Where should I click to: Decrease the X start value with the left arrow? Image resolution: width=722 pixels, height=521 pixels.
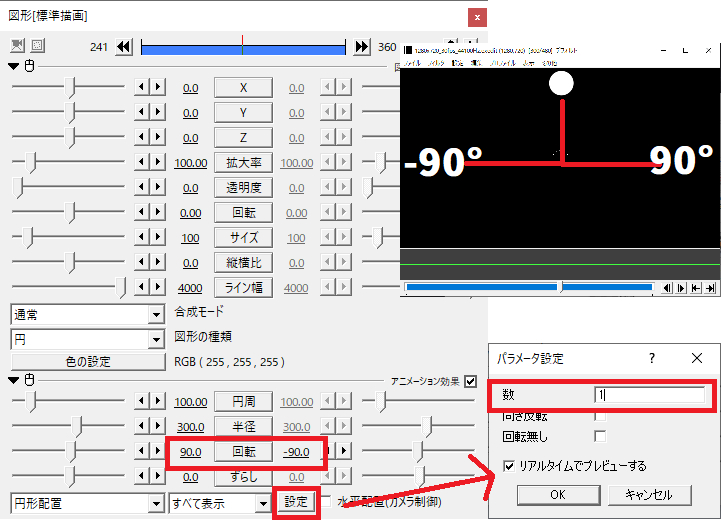click(141, 87)
